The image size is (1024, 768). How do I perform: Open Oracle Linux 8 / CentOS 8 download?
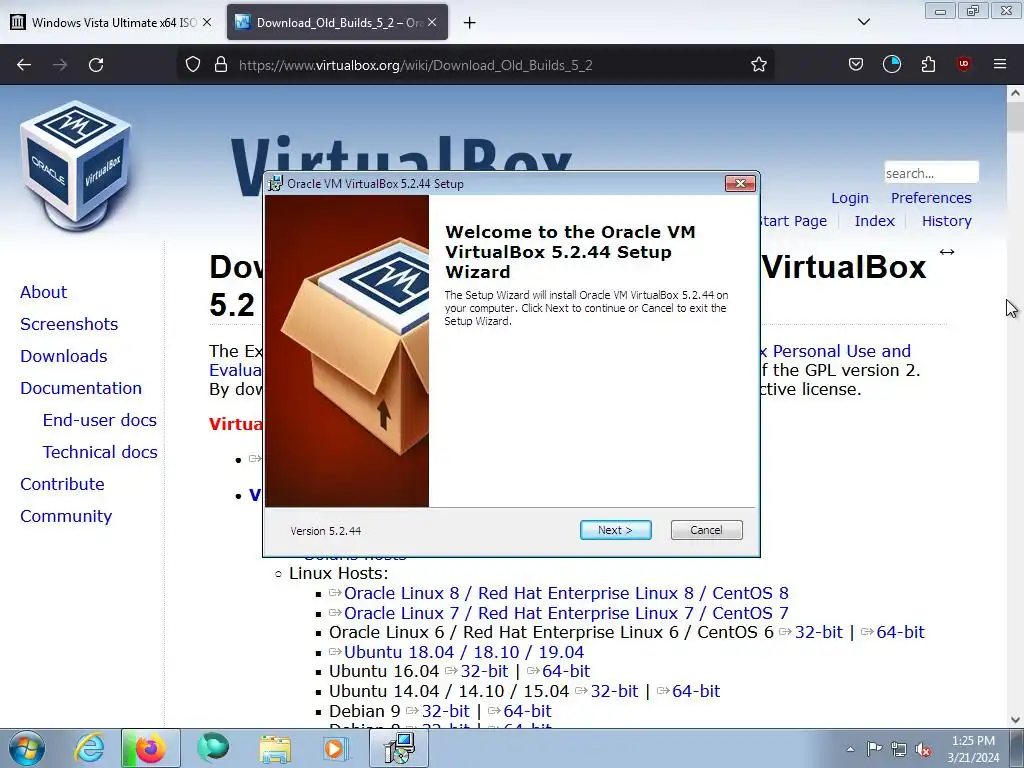(x=566, y=593)
